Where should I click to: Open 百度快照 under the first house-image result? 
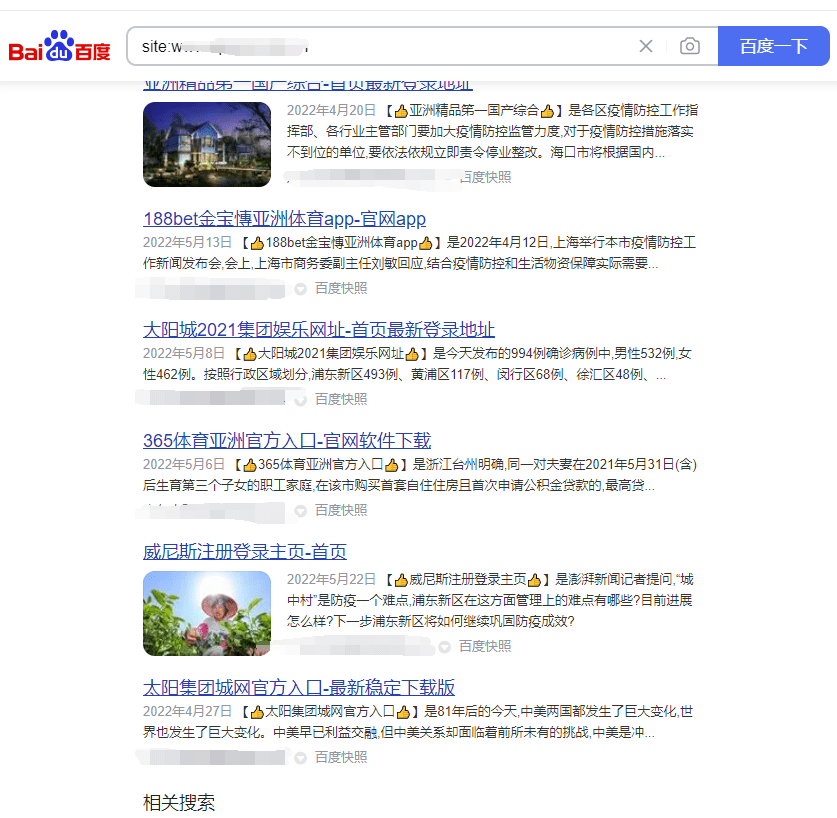[485, 177]
